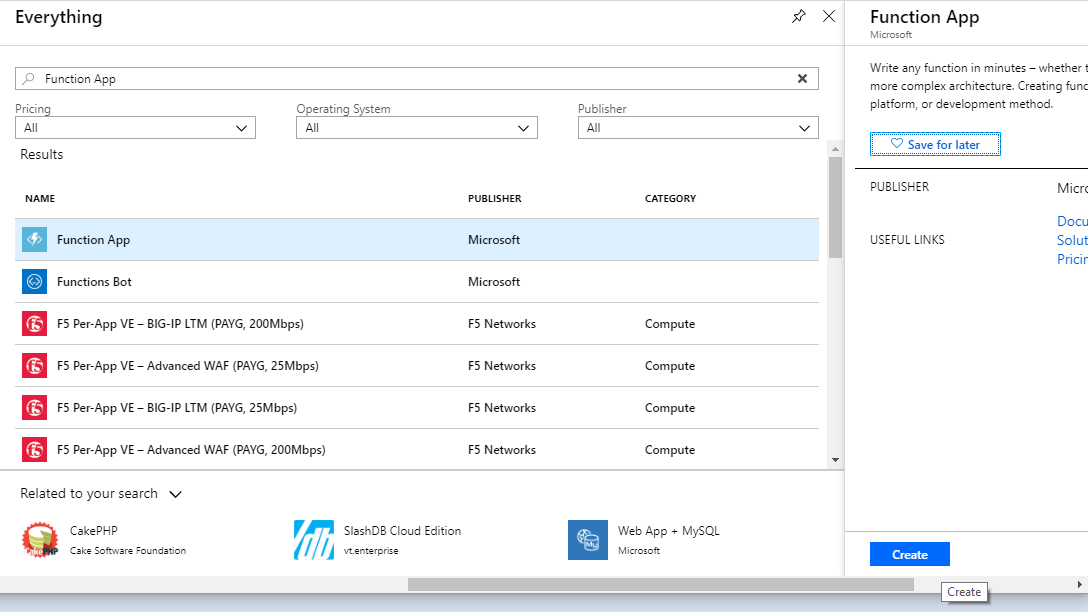This screenshot has width=1088, height=612.
Task: Open the Pricing useful link
Action: click(x=1072, y=259)
